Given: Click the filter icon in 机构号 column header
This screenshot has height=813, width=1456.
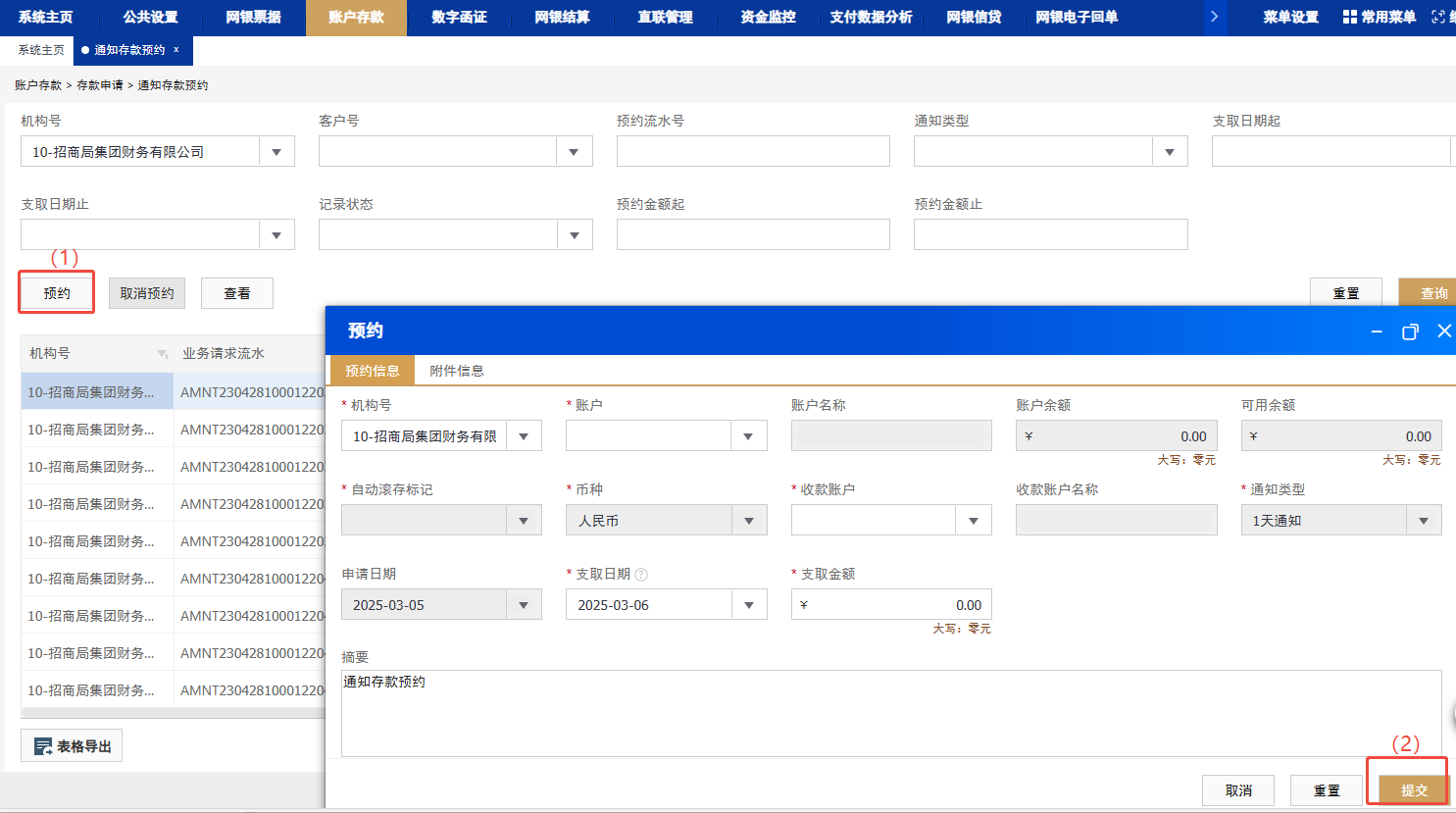Looking at the screenshot, I should (x=162, y=354).
